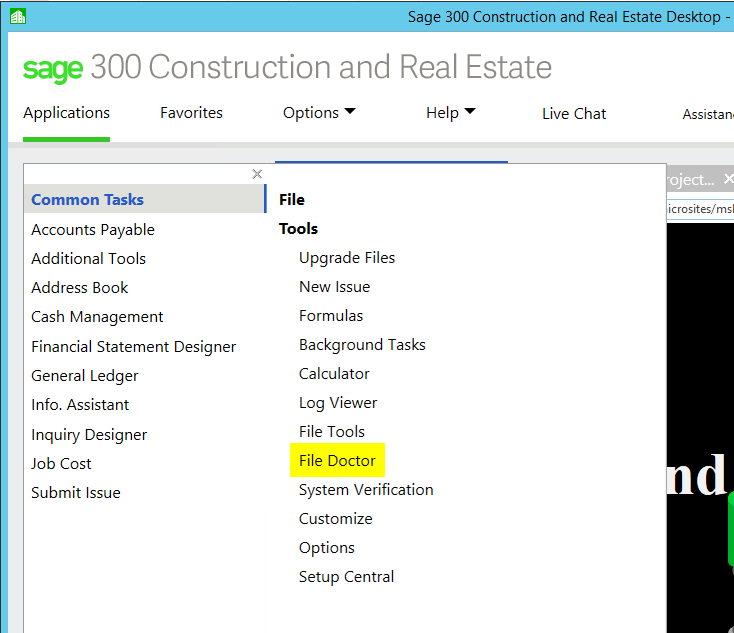Image resolution: width=734 pixels, height=633 pixels.
Task: Open File Tools utility
Action: pyautogui.click(x=332, y=432)
